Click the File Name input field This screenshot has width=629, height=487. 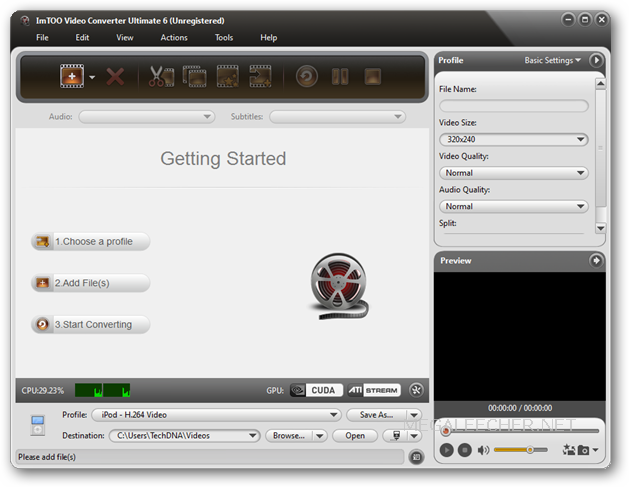[514, 106]
